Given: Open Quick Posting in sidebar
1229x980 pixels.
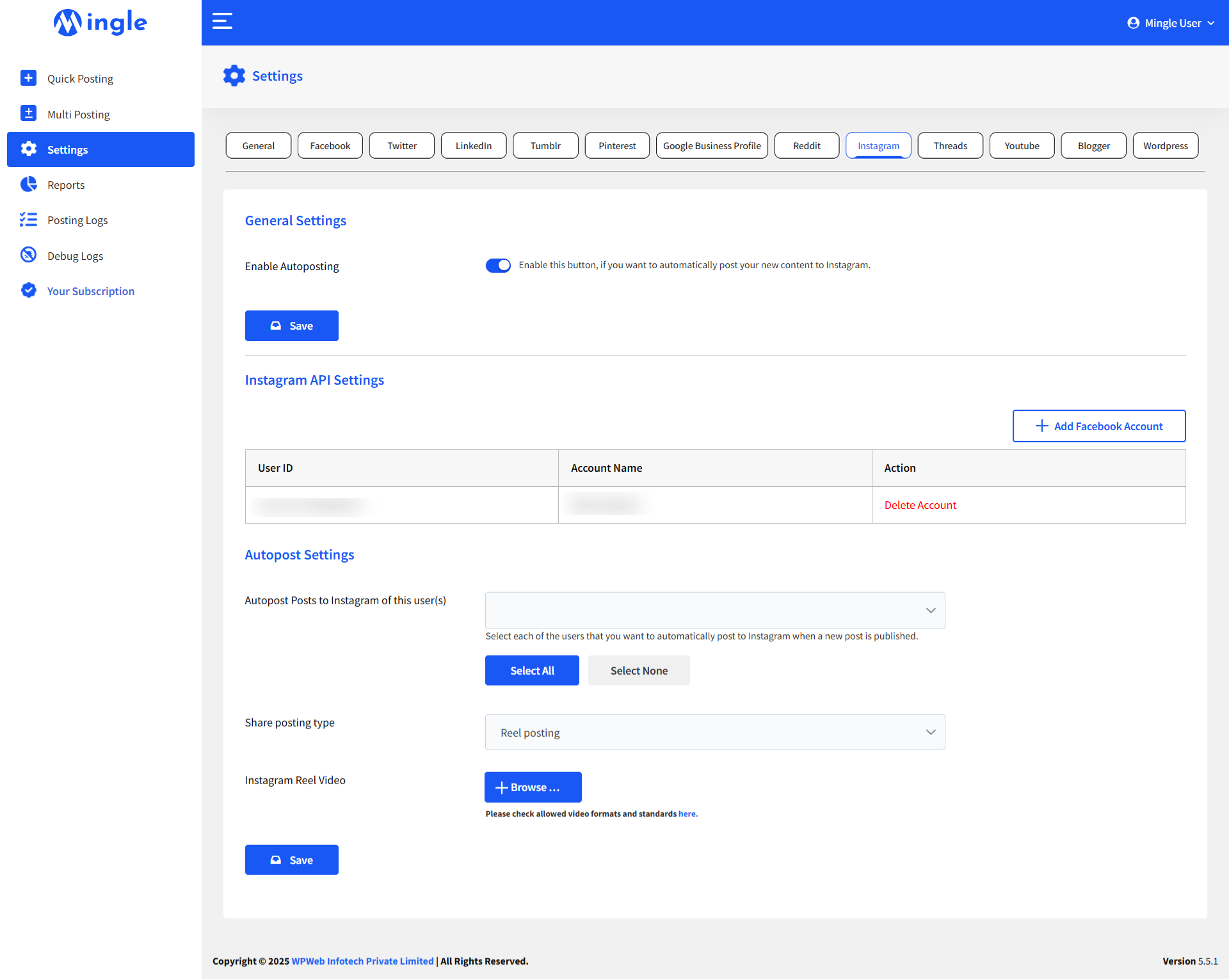Looking at the screenshot, I should pyautogui.click(x=100, y=78).
